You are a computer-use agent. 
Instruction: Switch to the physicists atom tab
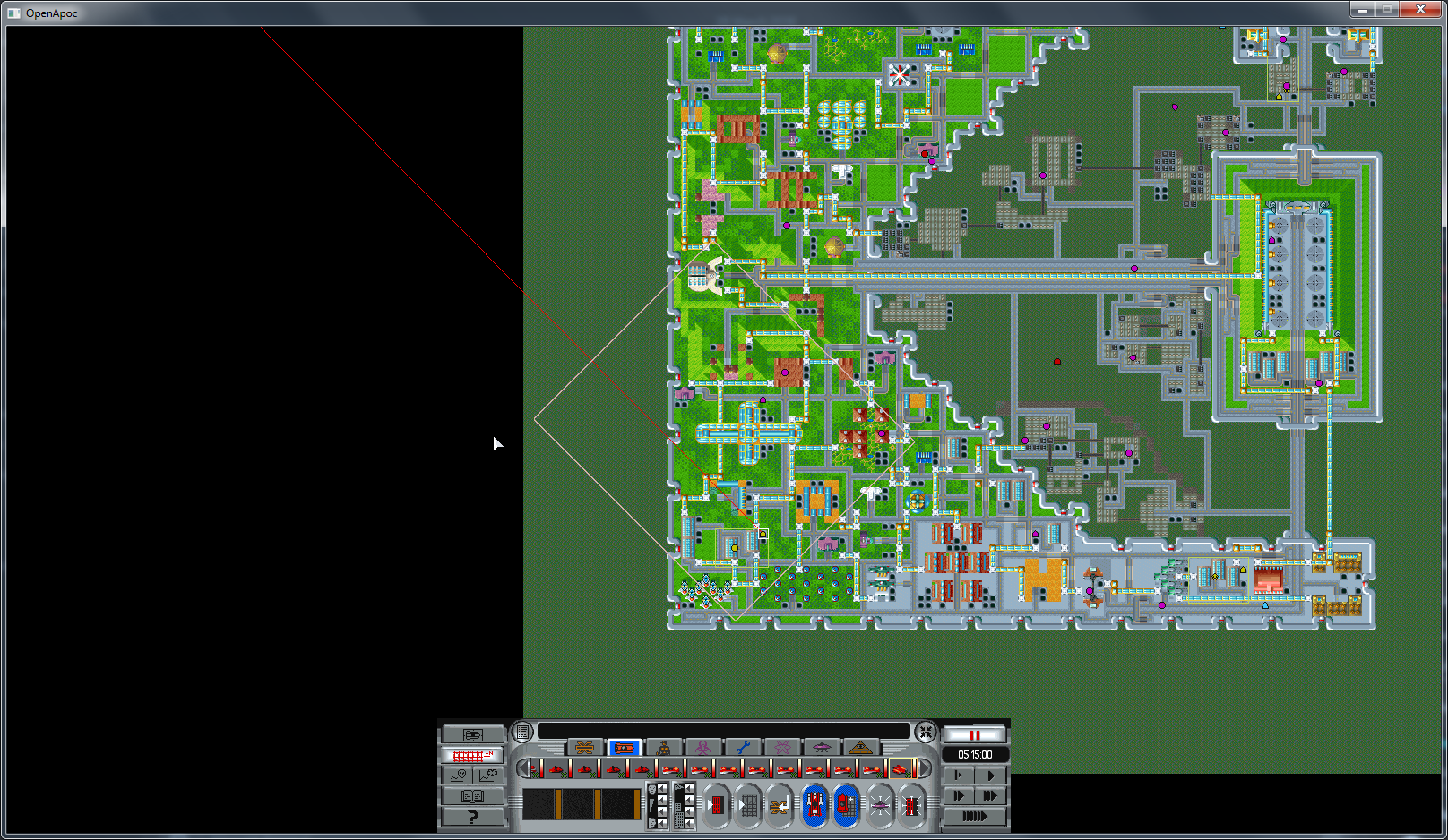(782, 748)
